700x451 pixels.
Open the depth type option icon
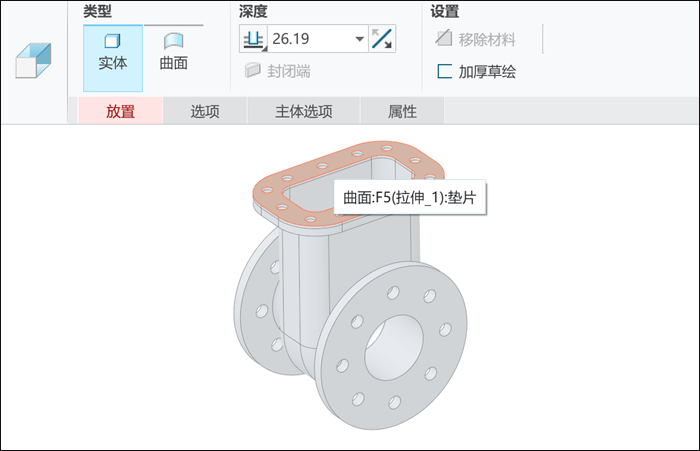[x=254, y=39]
